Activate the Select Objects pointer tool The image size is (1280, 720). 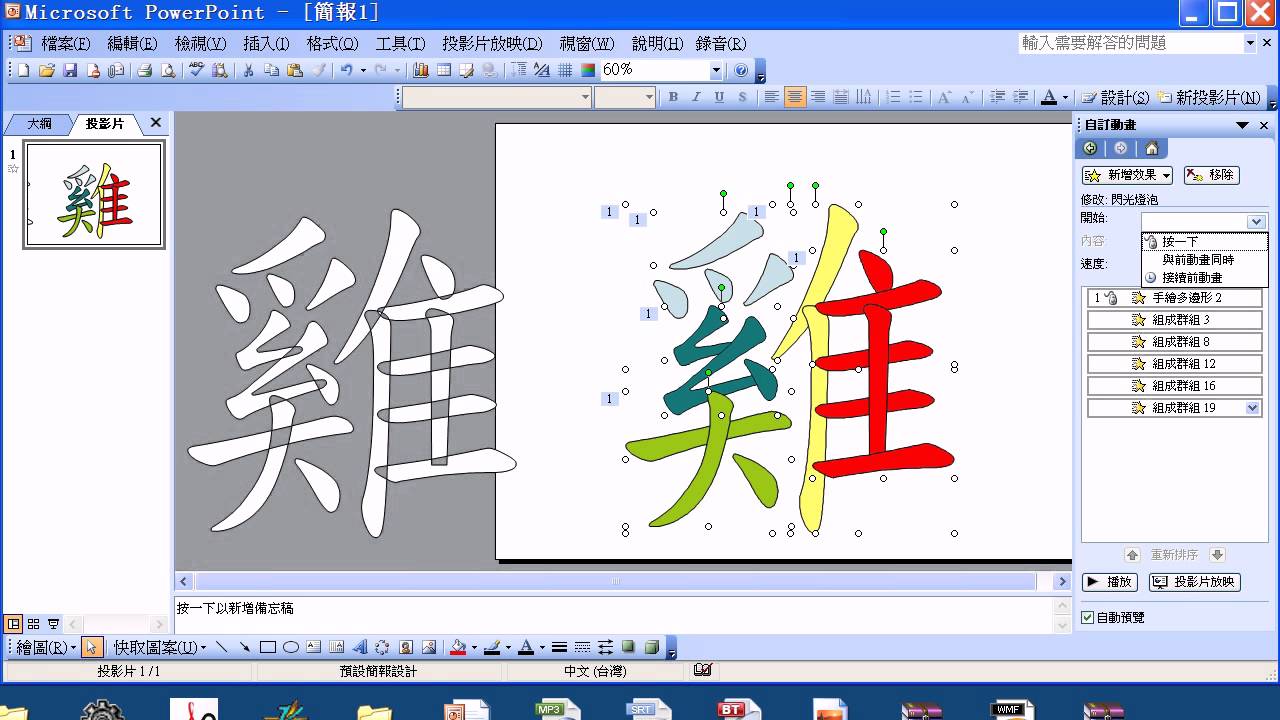(91, 648)
